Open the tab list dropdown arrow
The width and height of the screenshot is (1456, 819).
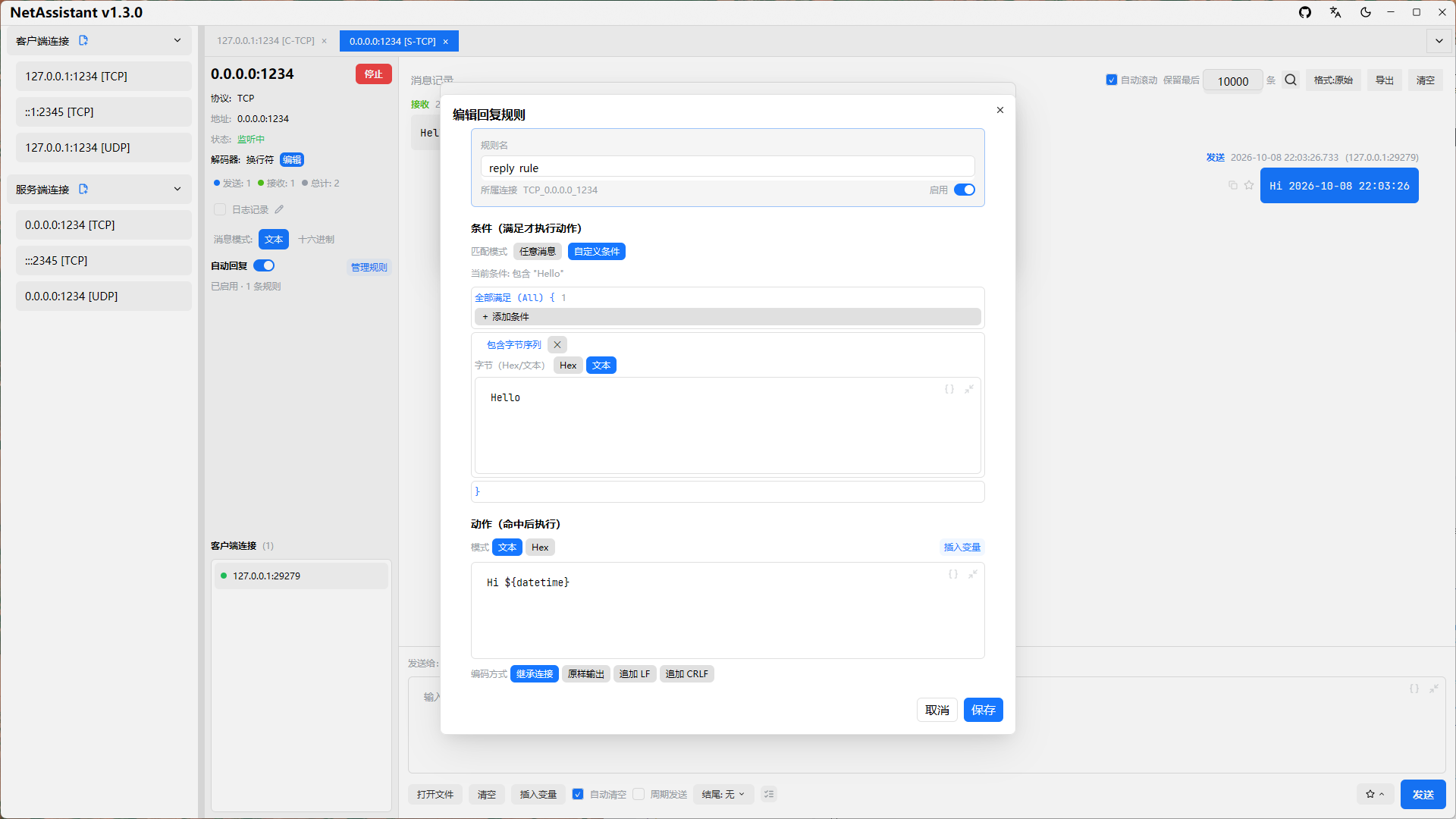point(1439,41)
